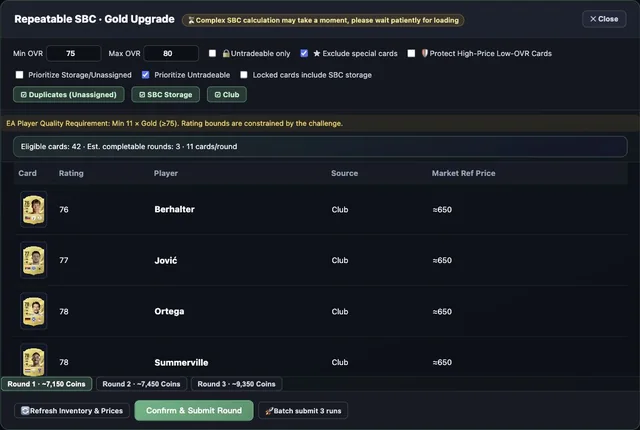Click the lock icon beside Untradeable only
Screen dimensions: 640x430
coord(226,53)
